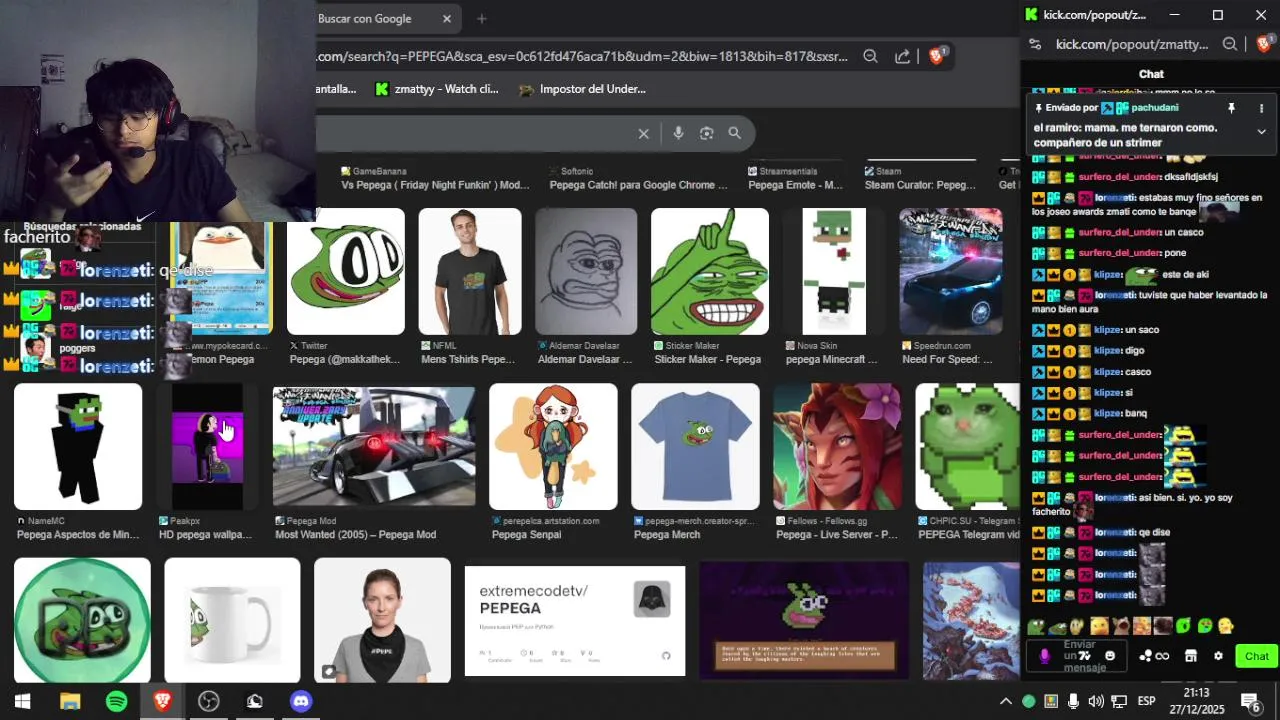This screenshot has width=1280, height=720.
Task: Click the chat message input field
Action: [1079, 656]
